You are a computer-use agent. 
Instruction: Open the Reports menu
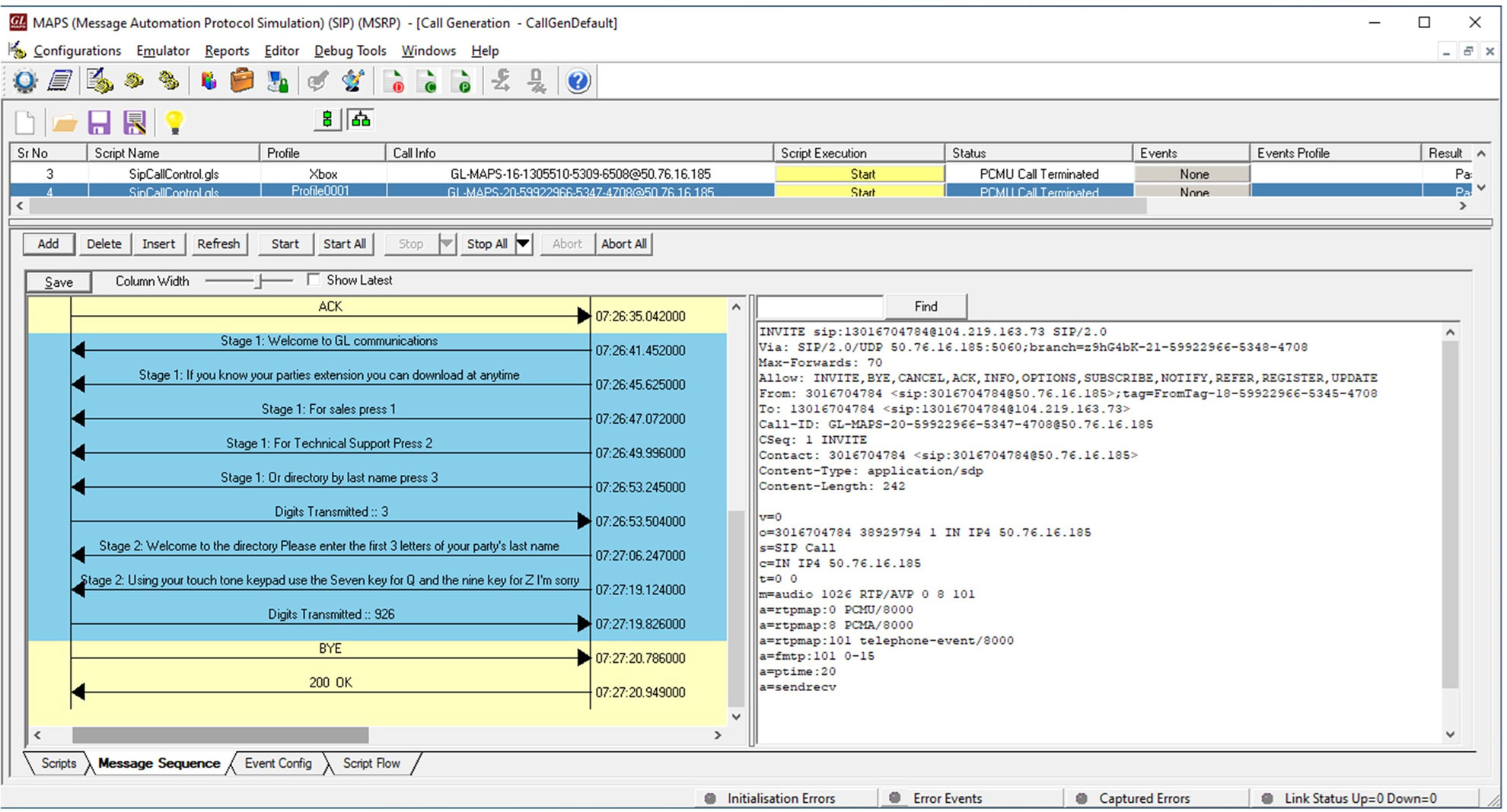click(x=227, y=50)
